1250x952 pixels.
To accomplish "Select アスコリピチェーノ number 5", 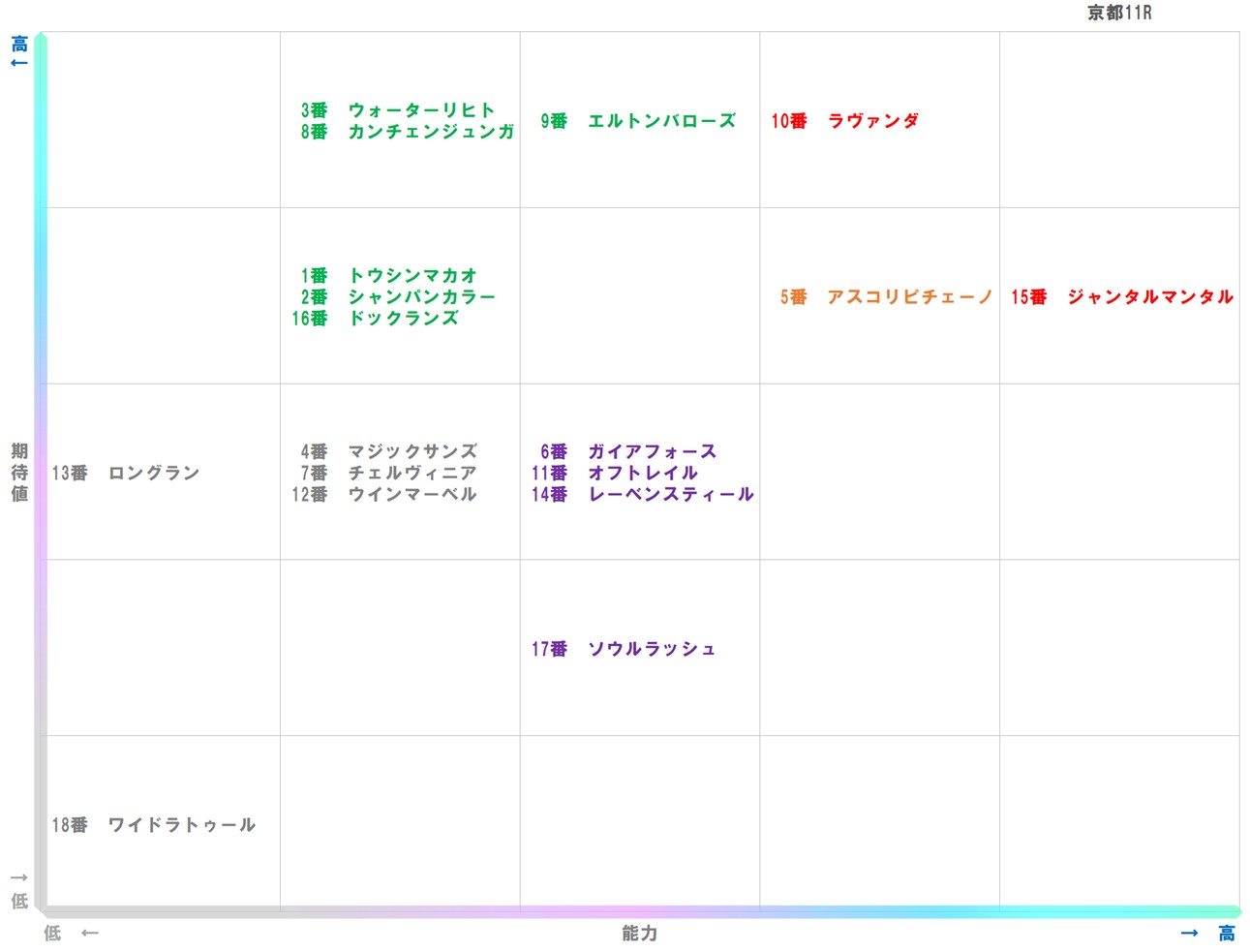I will click(x=880, y=298).
